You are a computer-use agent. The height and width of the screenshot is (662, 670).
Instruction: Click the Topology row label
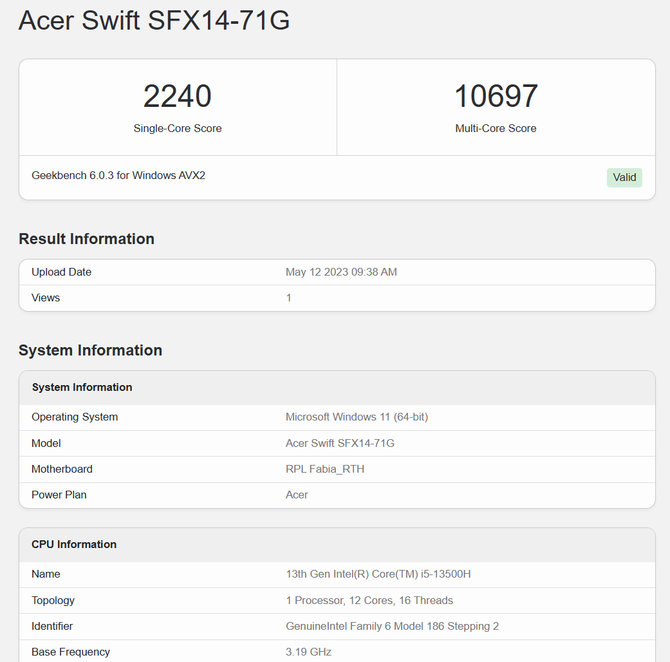click(53, 600)
